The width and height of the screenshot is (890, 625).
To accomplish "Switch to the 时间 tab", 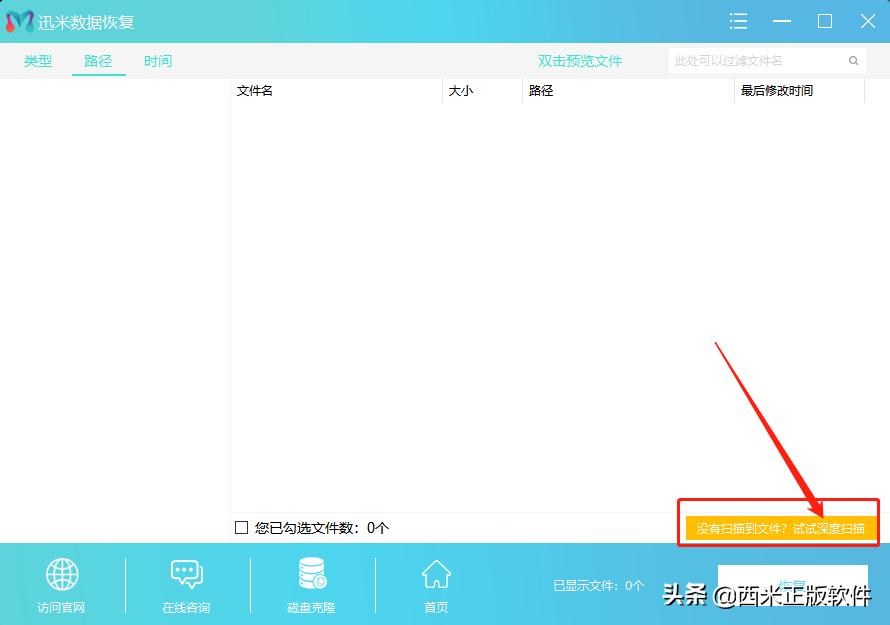I will (157, 60).
